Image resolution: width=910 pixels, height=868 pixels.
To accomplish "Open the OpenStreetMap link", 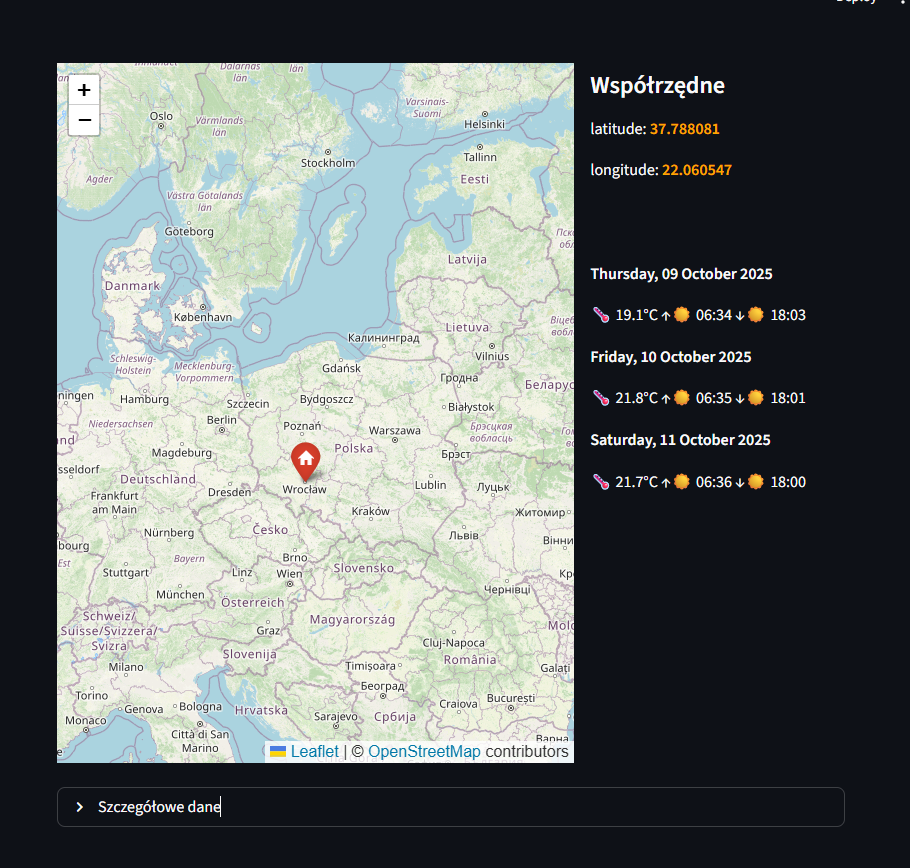I will tap(424, 752).
